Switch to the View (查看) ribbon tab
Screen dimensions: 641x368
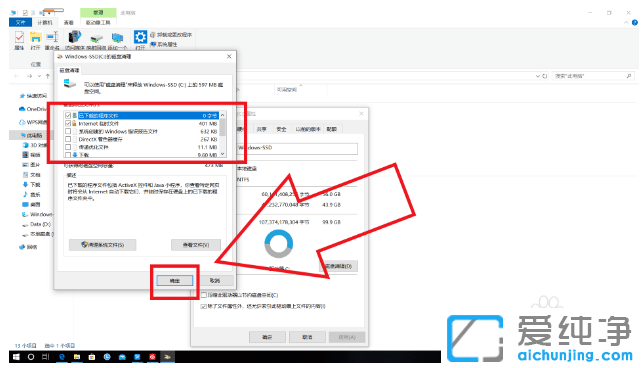click(68, 22)
